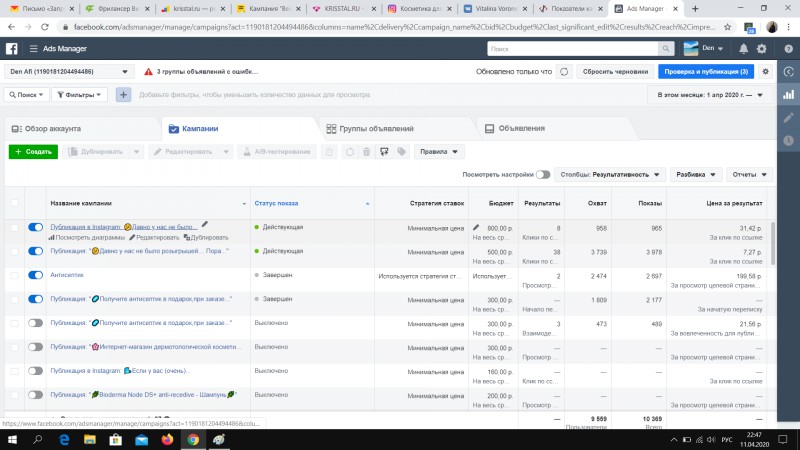Enable the Интернет-магазин дермотологической campaign switch
Image resolution: width=800 pixels, height=450 pixels.
click(35, 347)
